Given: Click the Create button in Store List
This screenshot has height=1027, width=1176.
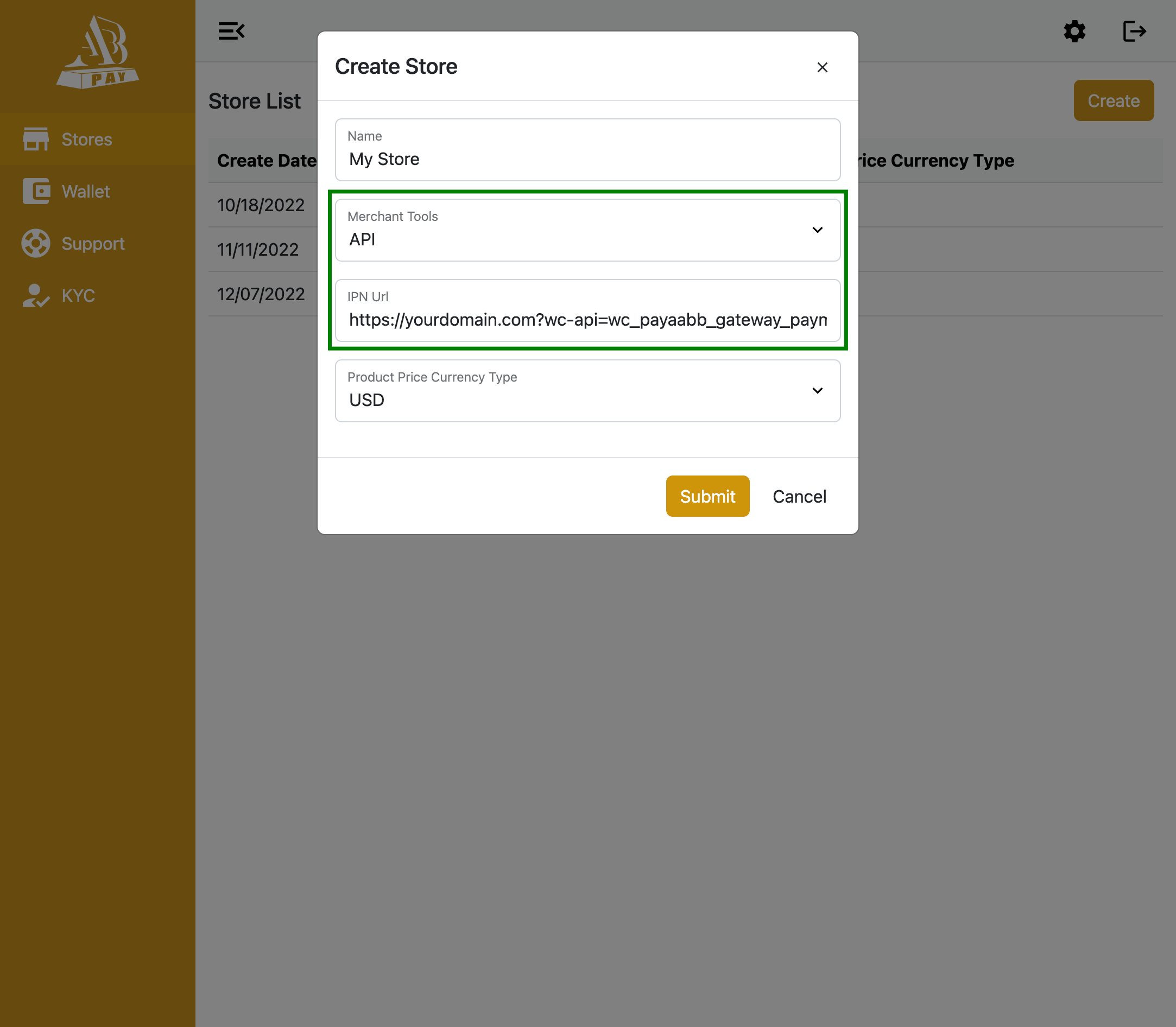Looking at the screenshot, I should point(1114,100).
